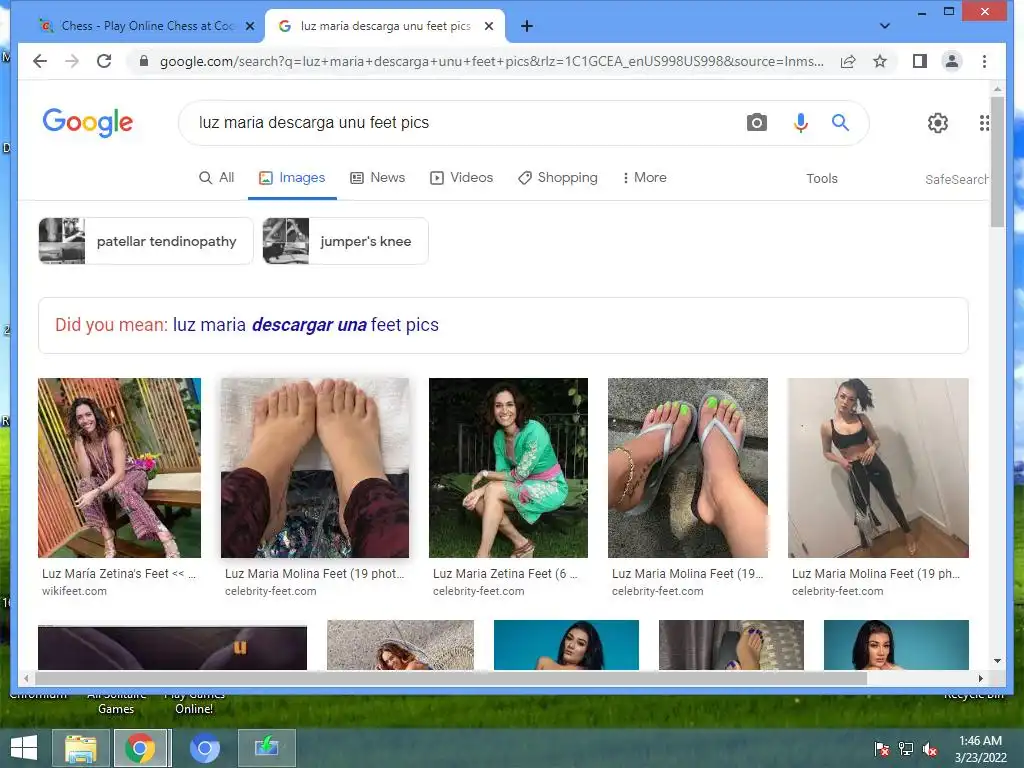1024x768 pixels.
Task: Open the Chrome three-dot menu
Action: 984,61
